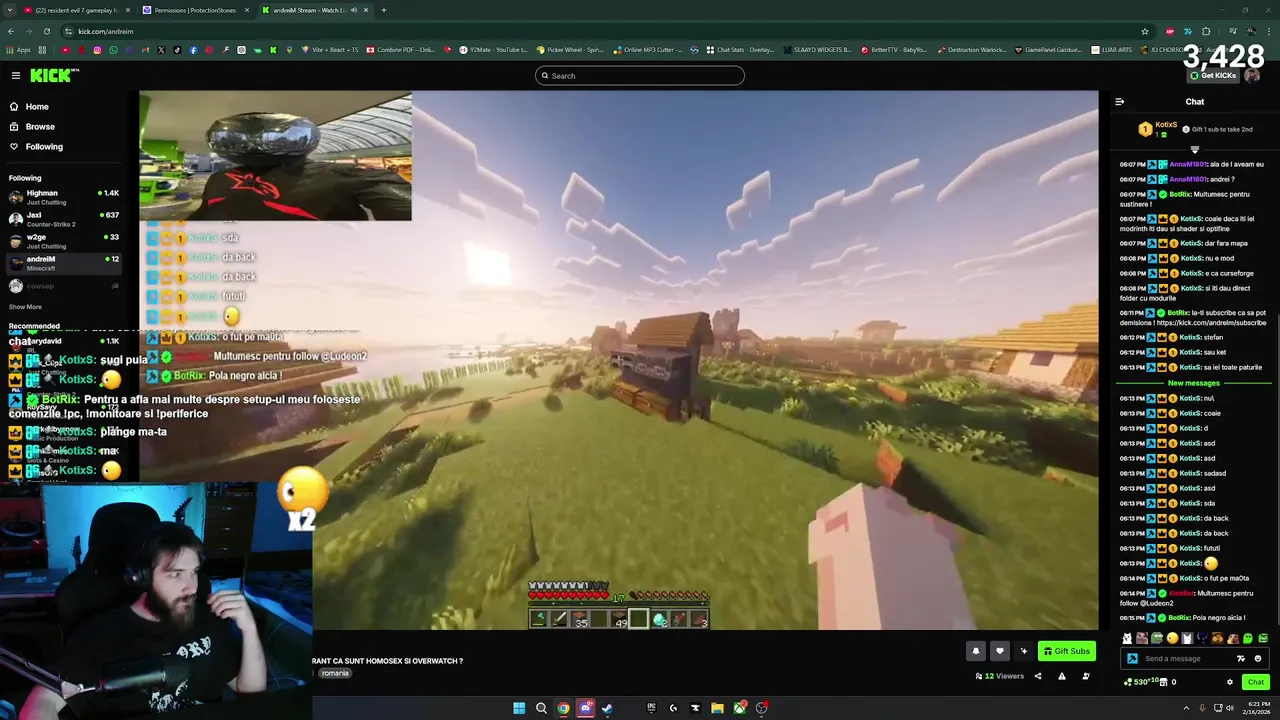Open Windows taskbar search
This screenshot has height=720, width=1280.
point(541,708)
